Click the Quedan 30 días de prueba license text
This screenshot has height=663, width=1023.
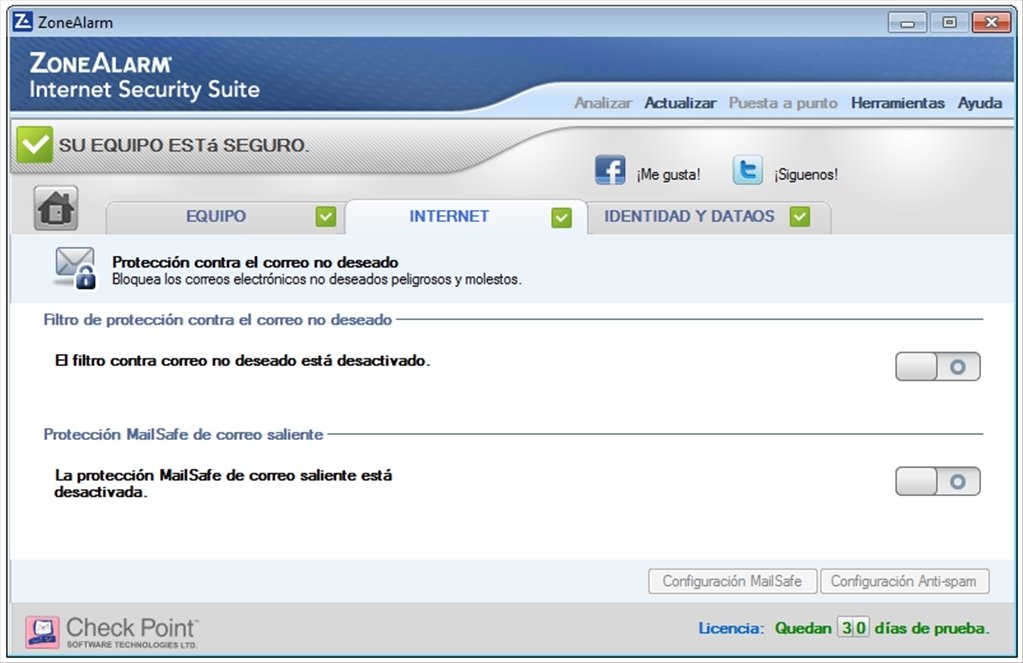[x=882, y=628]
